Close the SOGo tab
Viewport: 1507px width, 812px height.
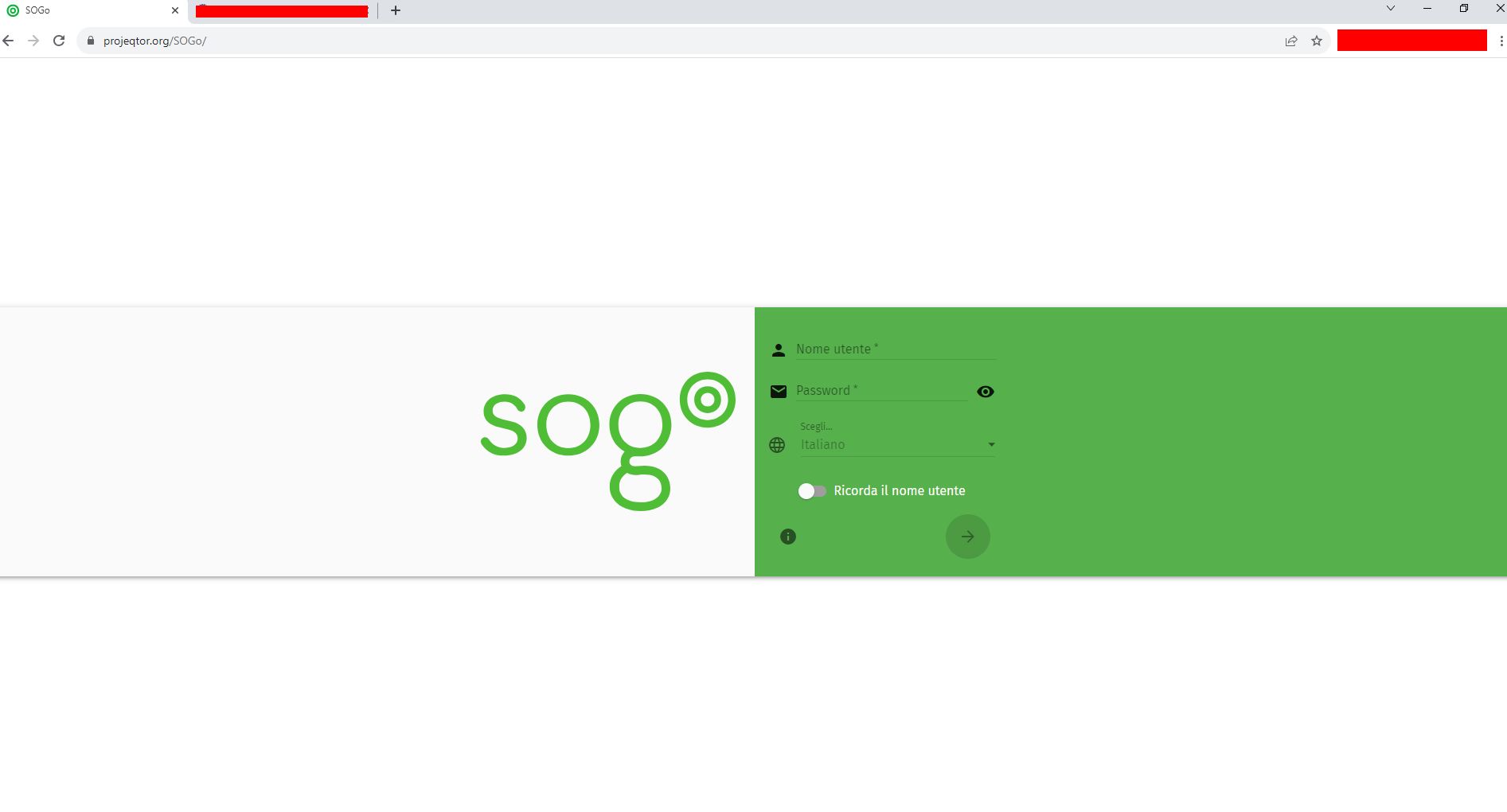click(175, 10)
